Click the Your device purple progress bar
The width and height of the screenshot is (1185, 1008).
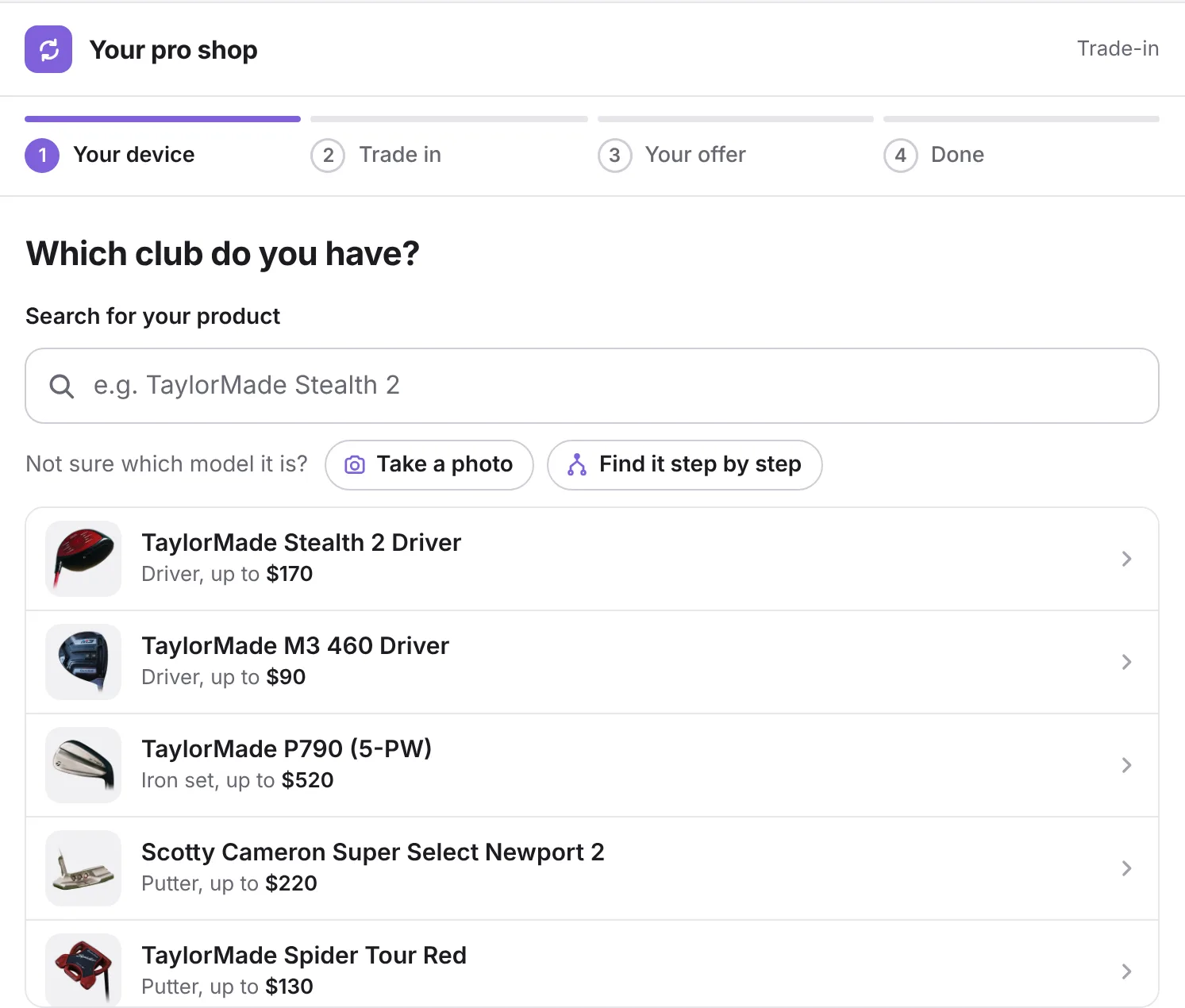click(163, 119)
